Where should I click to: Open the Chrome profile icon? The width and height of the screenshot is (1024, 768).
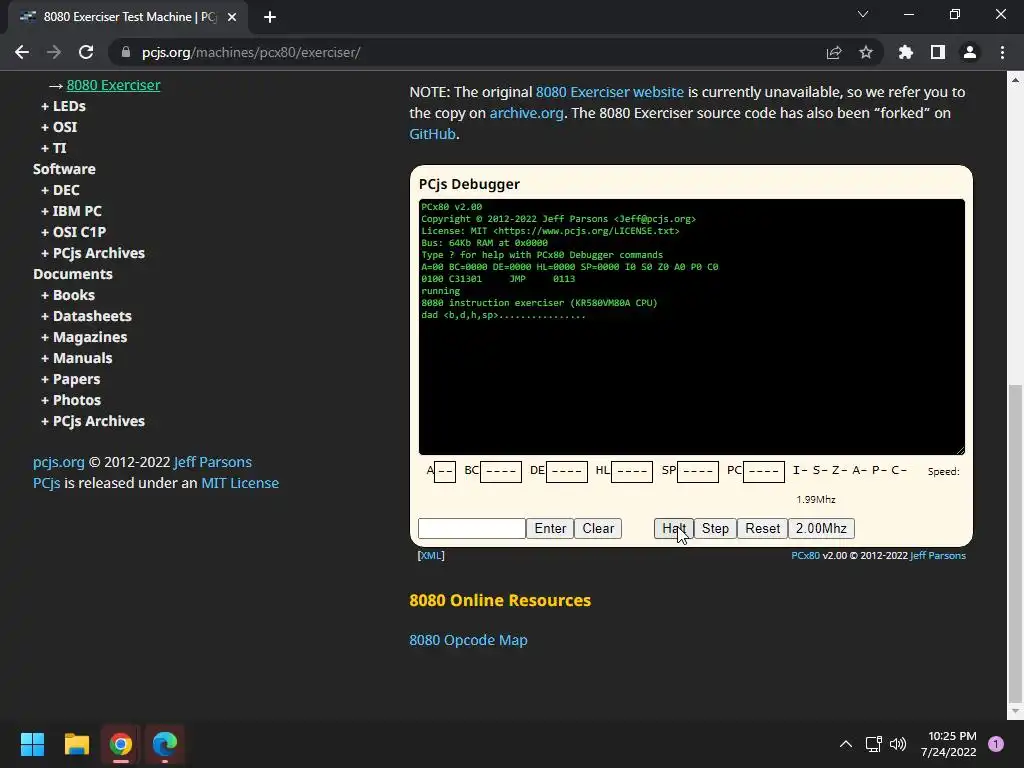[x=970, y=52]
